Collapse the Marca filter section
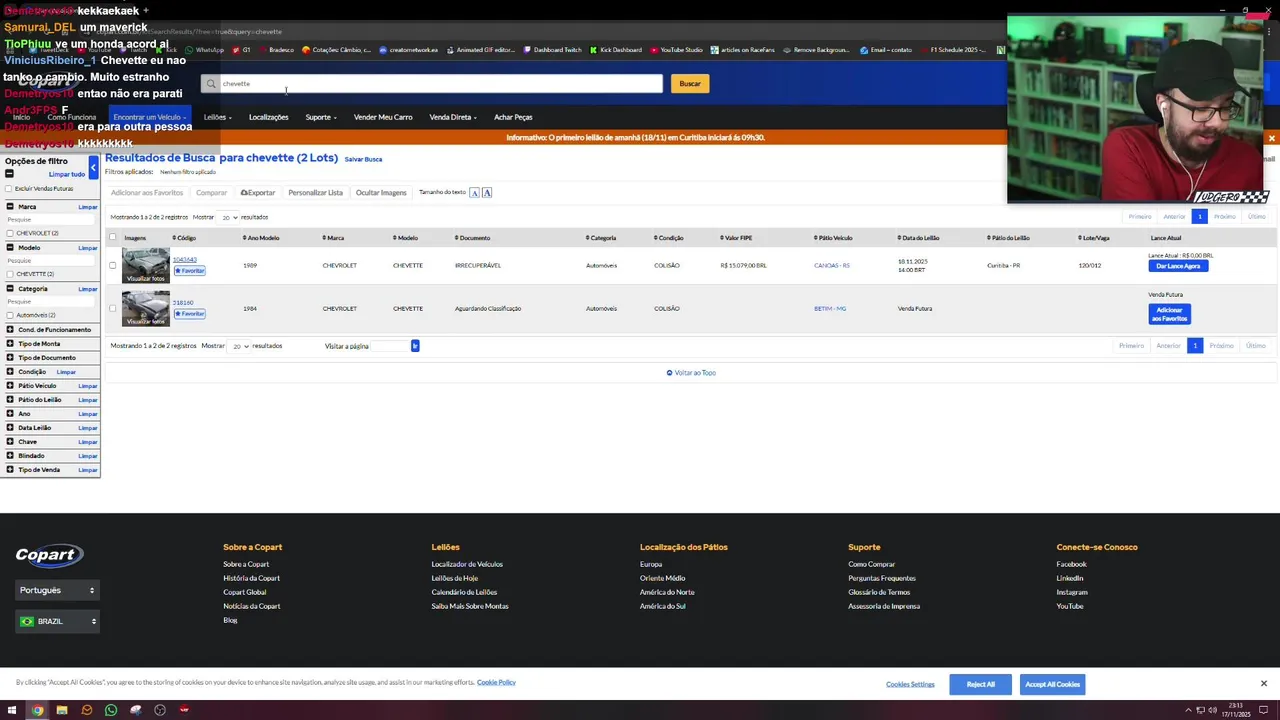Viewport: 1280px width, 720px height. pos(10,207)
